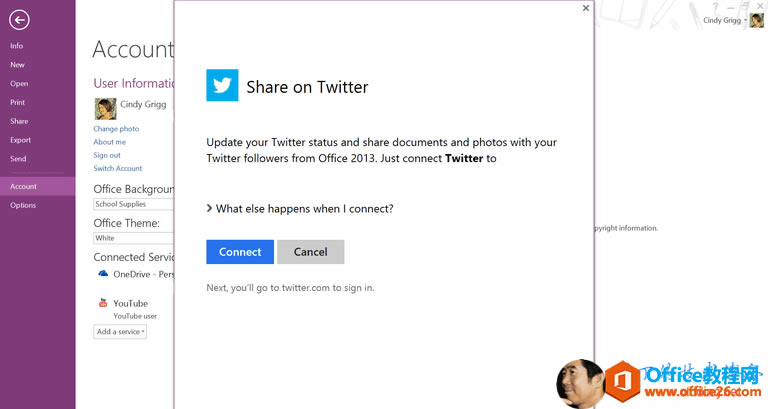Click Switch Account link
Screen dimensions: 768x409
point(118,168)
